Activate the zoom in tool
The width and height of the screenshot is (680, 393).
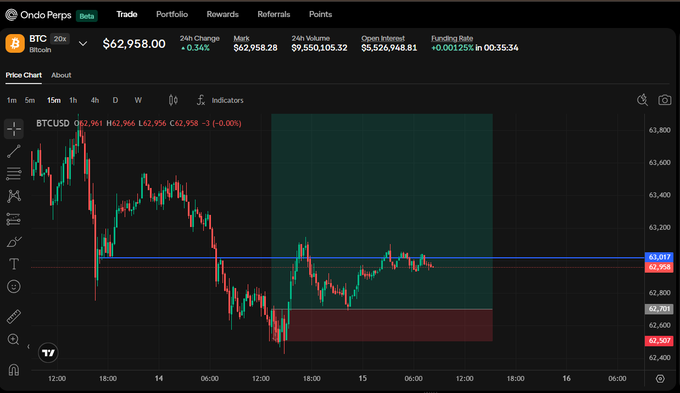click(x=14, y=339)
